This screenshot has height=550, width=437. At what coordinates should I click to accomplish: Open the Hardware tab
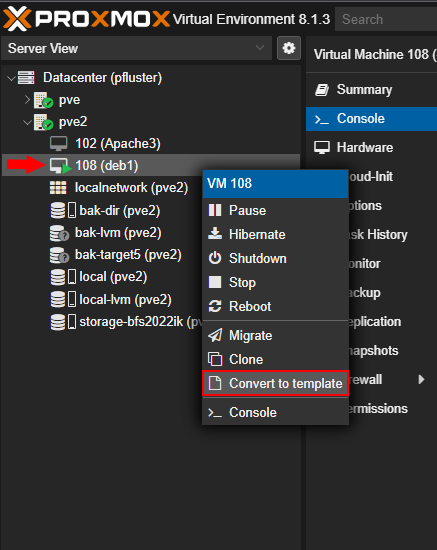pyautogui.click(x=371, y=148)
